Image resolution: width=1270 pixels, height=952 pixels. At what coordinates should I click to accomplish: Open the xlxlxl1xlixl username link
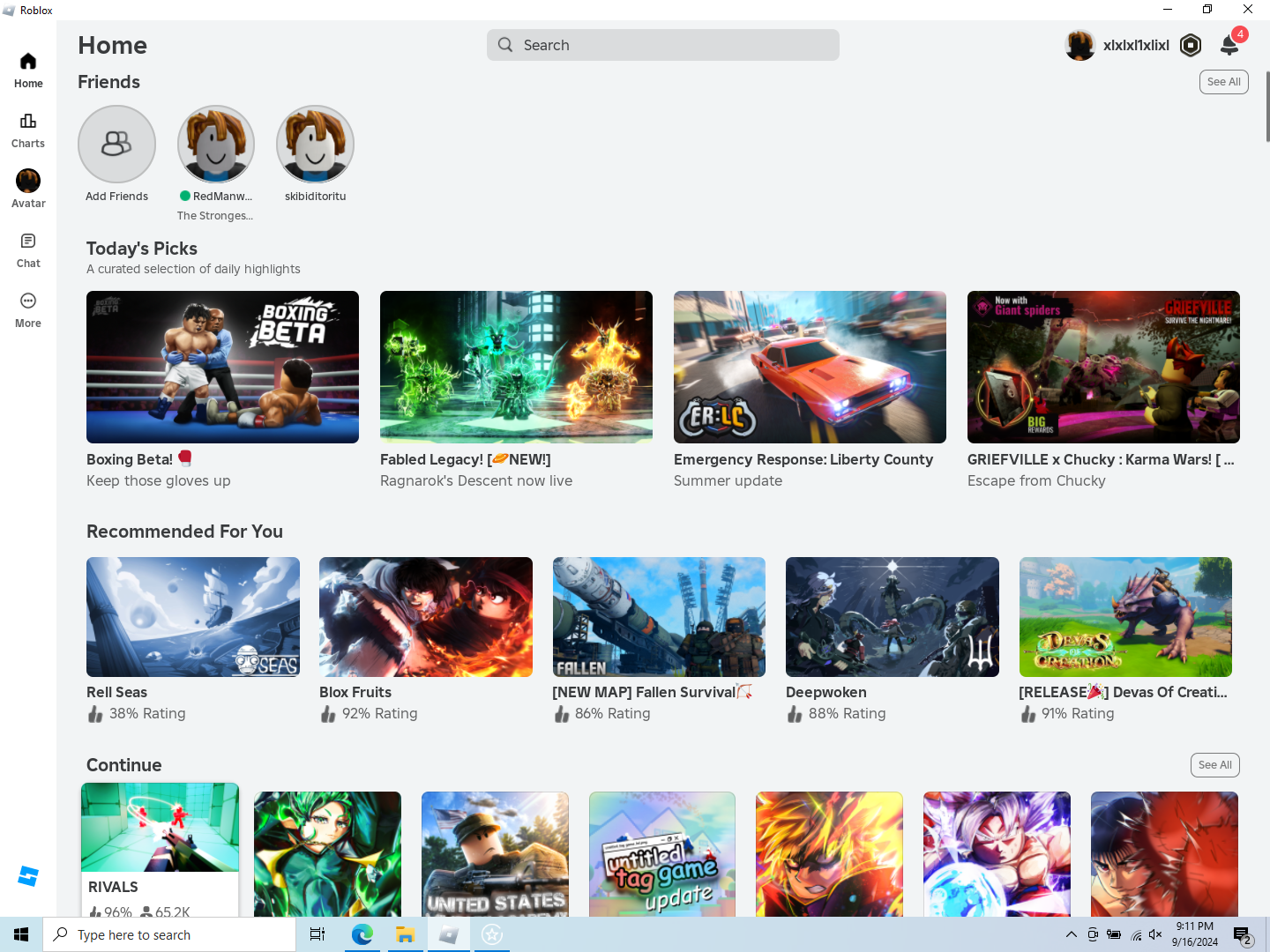pos(1136,45)
